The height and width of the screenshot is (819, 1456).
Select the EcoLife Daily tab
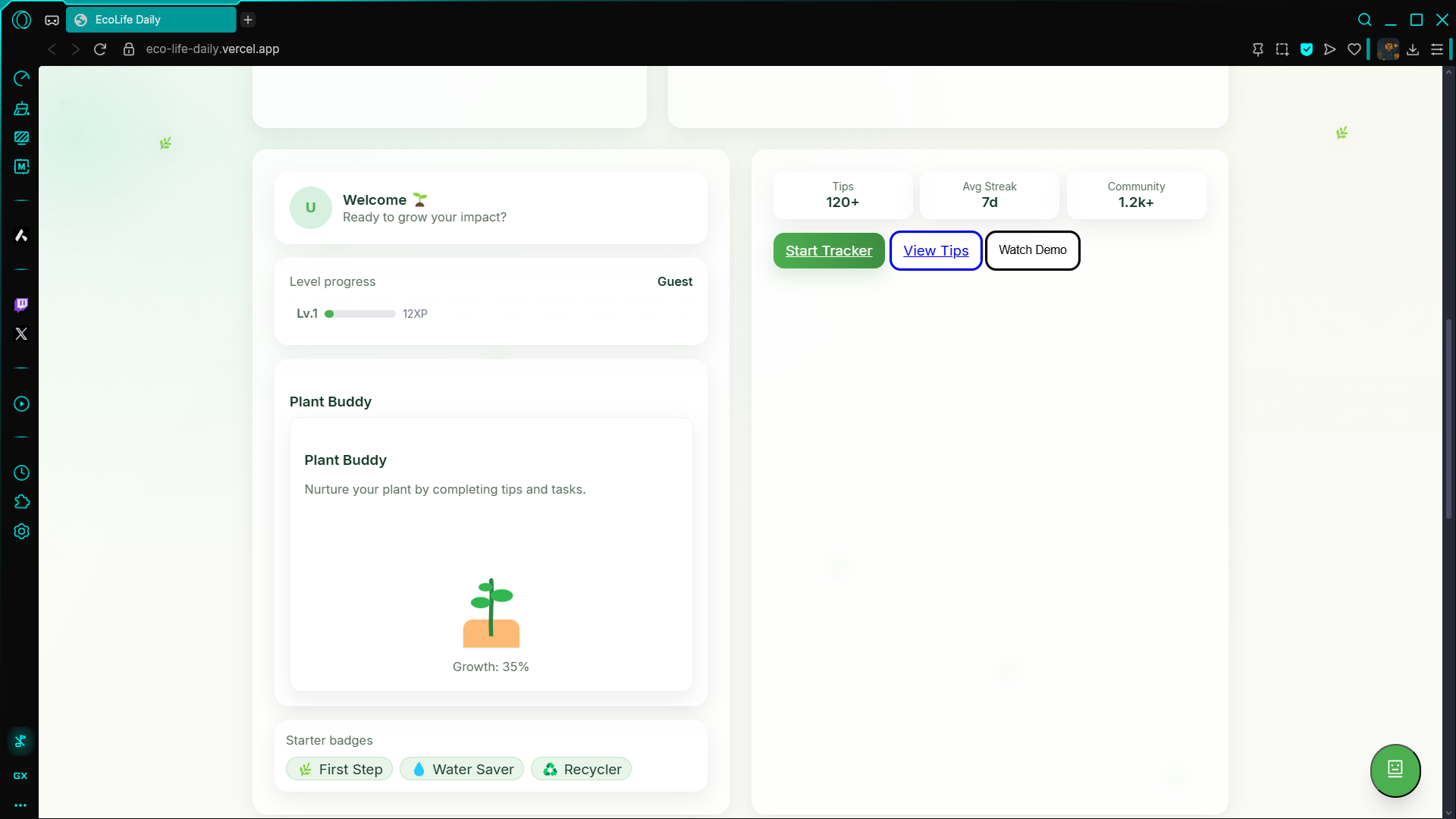point(150,20)
